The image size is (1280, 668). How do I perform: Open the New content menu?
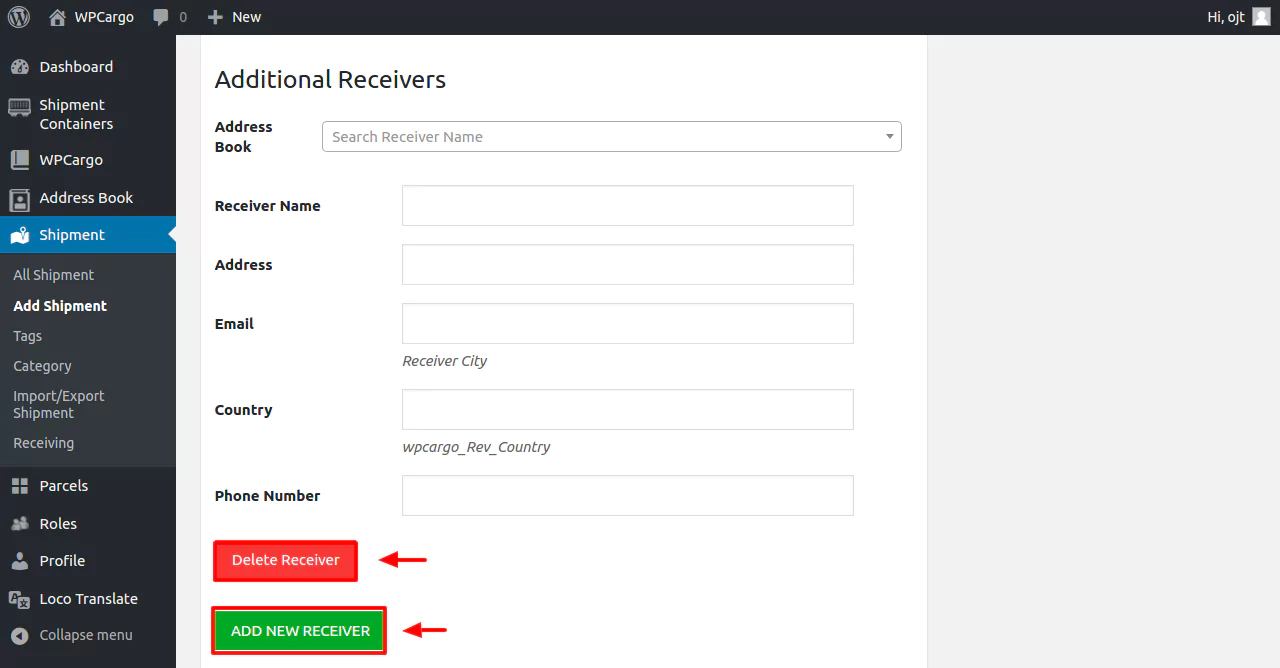(234, 17)
